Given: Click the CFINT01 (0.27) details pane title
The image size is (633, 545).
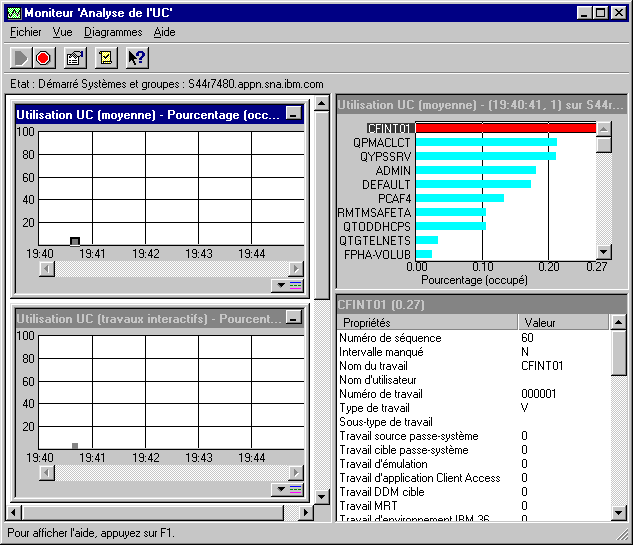Looking at the screenshot, I should point(482,304).
